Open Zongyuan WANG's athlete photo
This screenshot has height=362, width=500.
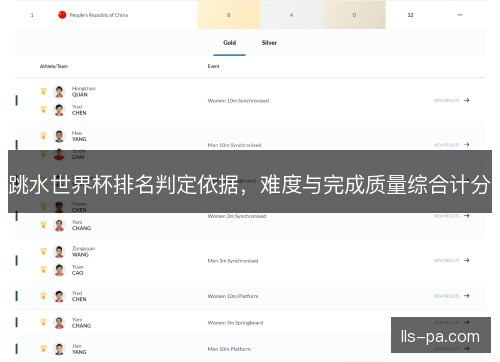click(x=59, y=251)
